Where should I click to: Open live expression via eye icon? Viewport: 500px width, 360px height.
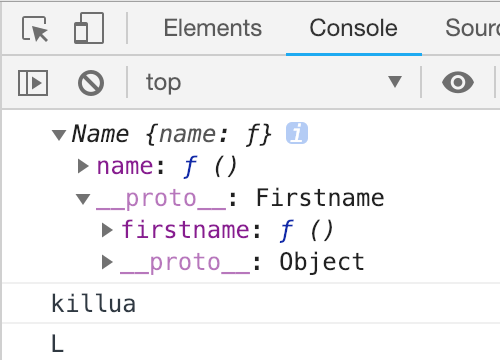(x=458, y=82)
